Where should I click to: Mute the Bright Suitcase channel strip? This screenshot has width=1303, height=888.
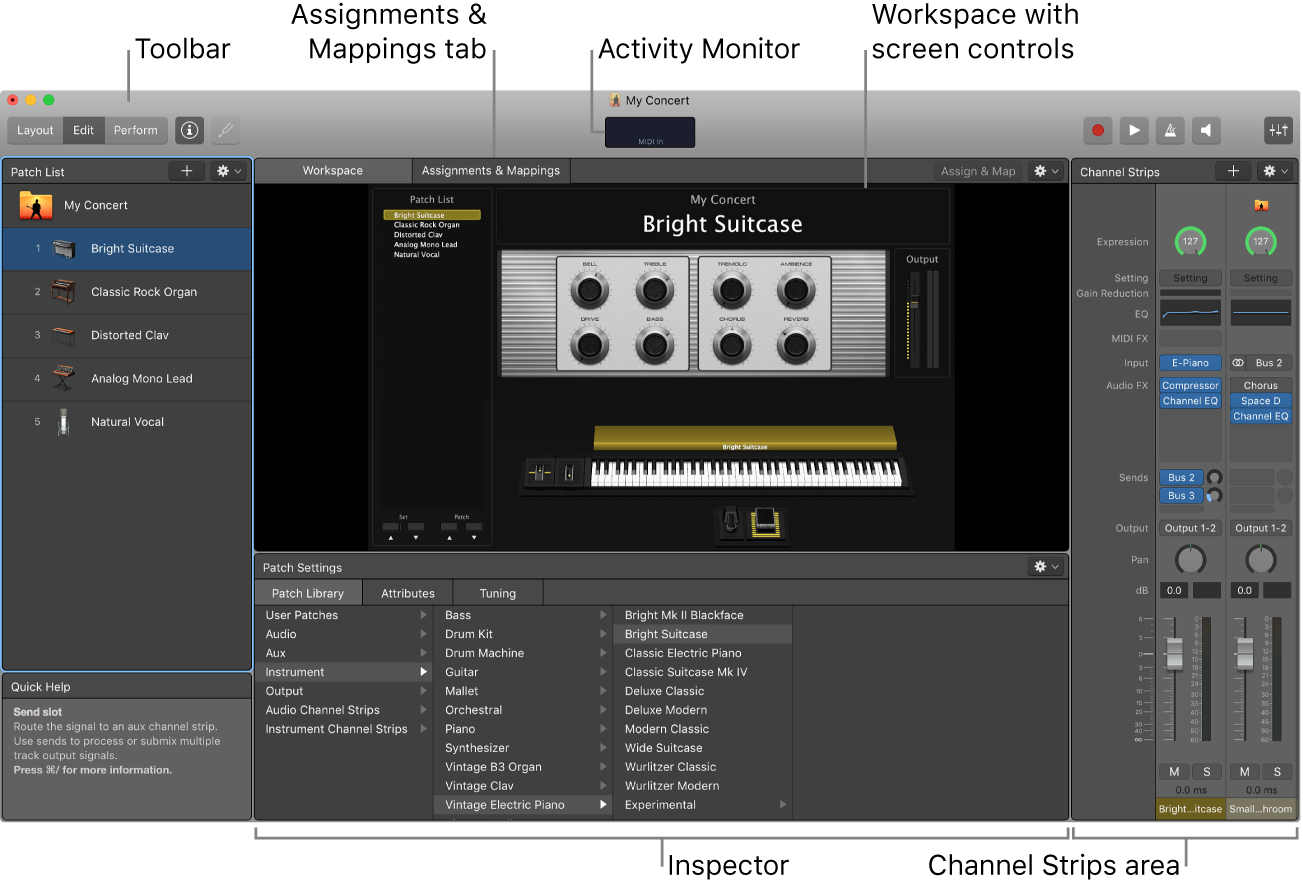(1173, 771)
